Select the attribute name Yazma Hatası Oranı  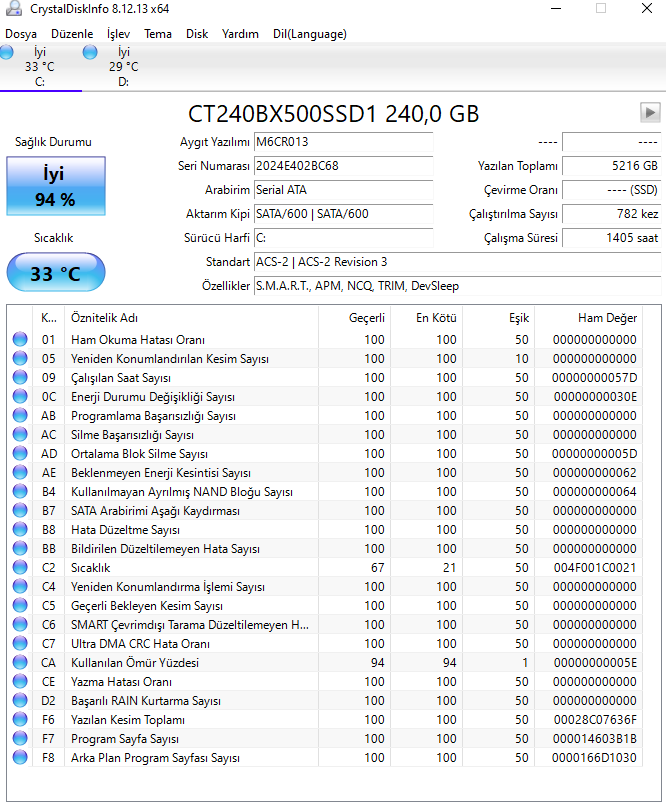click(x=121, y=682)
